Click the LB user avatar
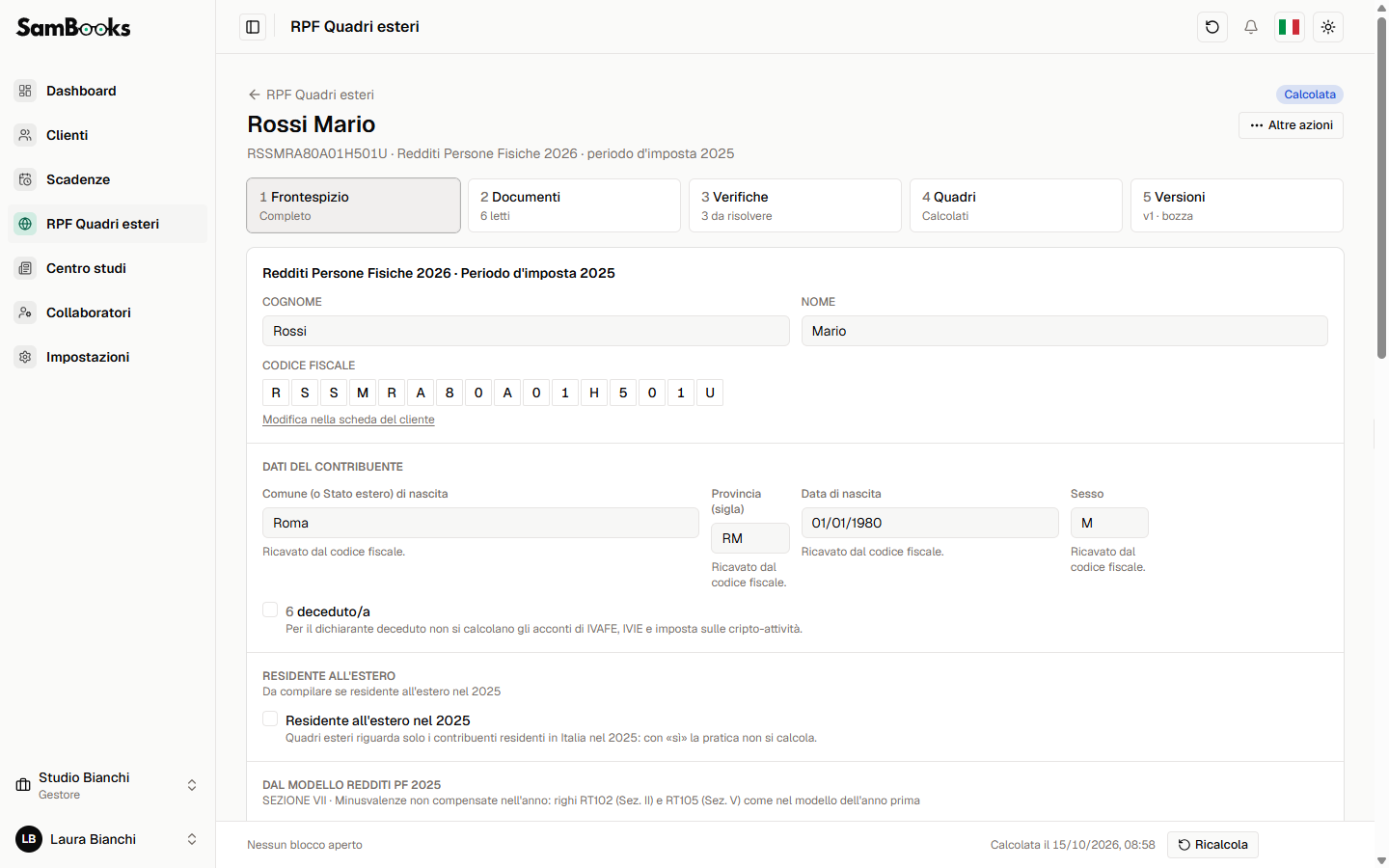Image resolution: width=1389 pixels, height=868 pixels. click(29, 839)
